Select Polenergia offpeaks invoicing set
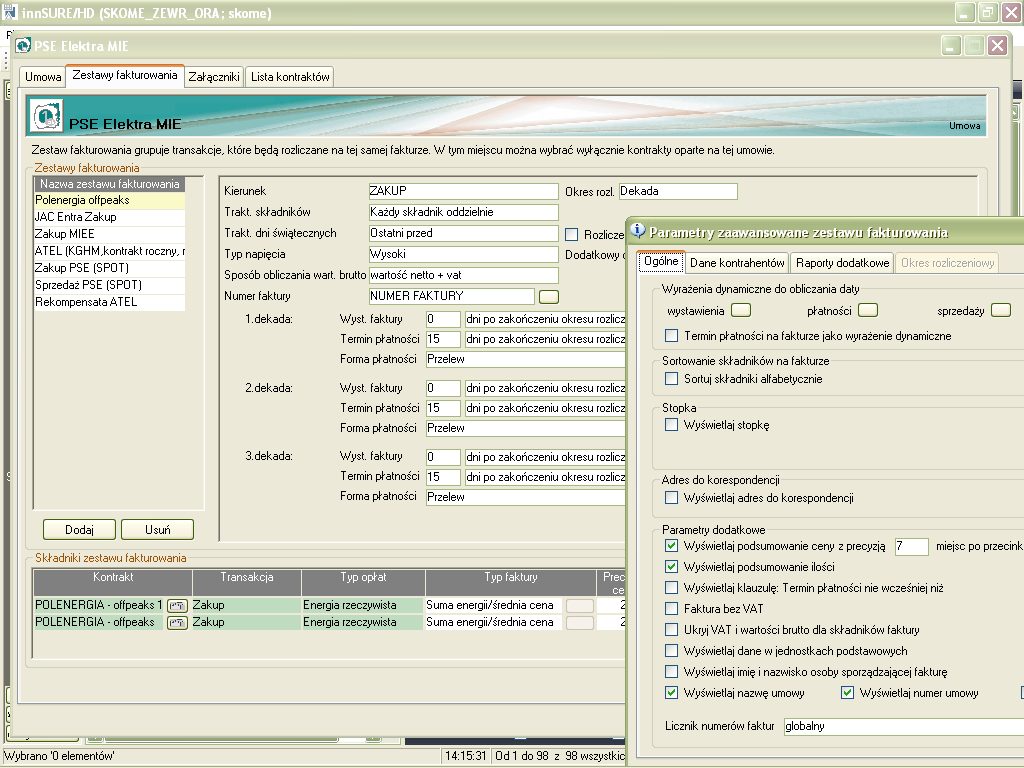 [110, 200]
